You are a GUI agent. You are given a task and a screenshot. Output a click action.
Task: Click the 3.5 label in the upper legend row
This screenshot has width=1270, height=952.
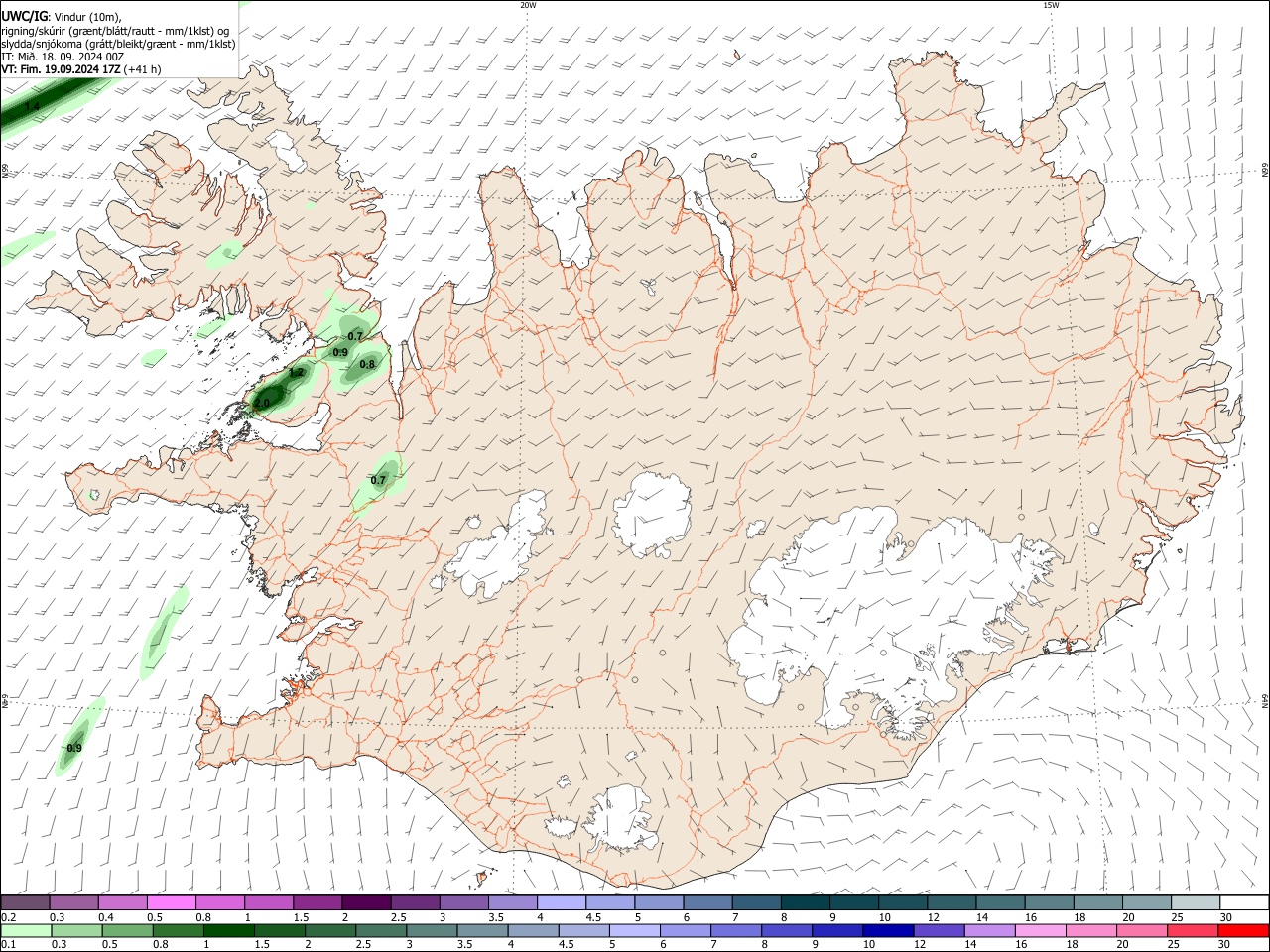click(496, 917)
